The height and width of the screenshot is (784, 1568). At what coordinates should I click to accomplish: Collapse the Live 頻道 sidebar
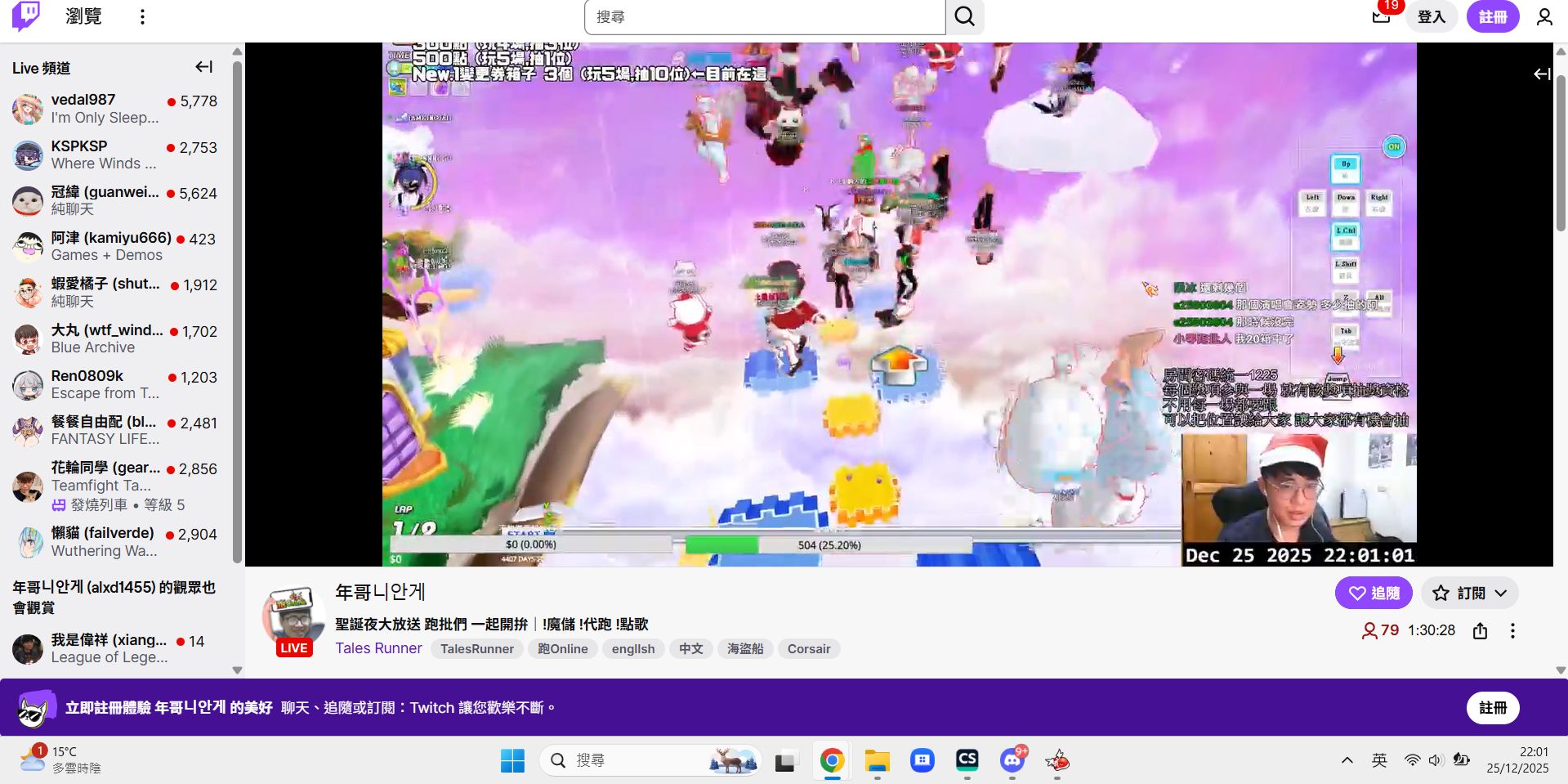203,67
